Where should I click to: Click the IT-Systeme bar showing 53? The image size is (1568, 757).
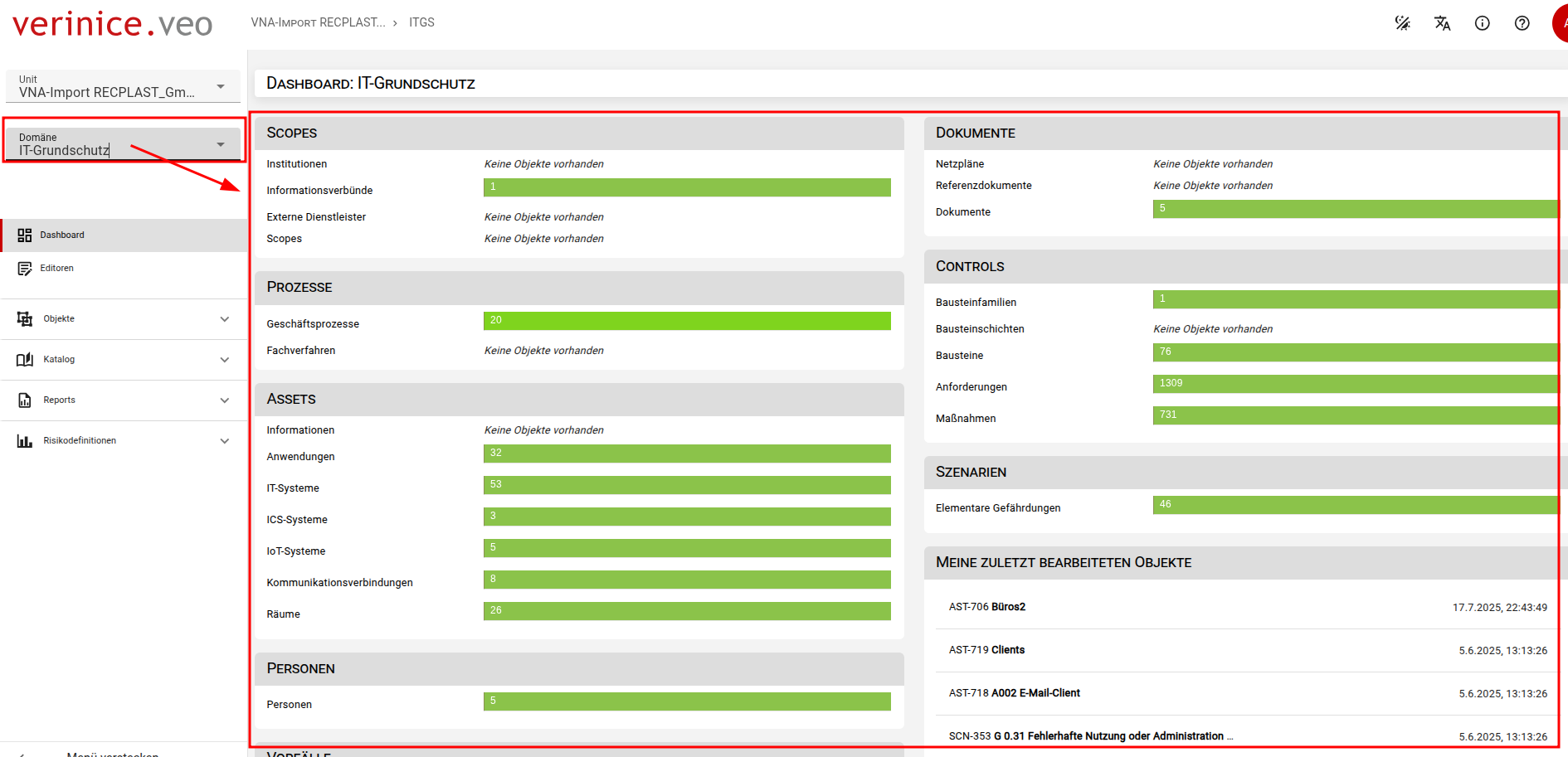click(686, 485)
